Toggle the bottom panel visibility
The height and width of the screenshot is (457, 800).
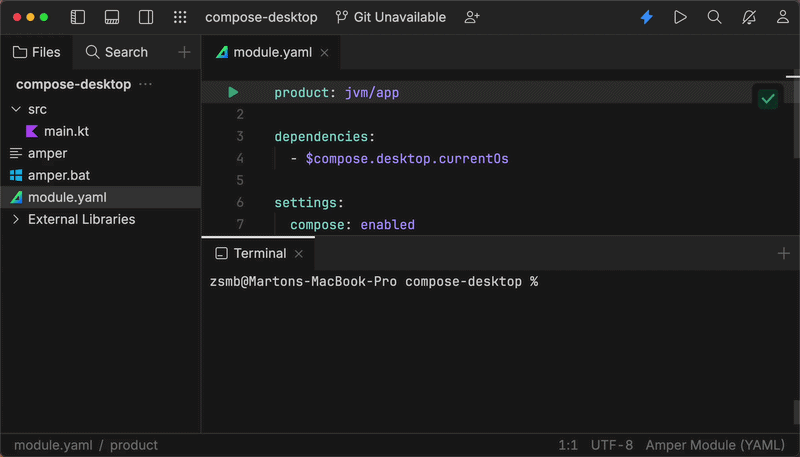tap(112, 17)
